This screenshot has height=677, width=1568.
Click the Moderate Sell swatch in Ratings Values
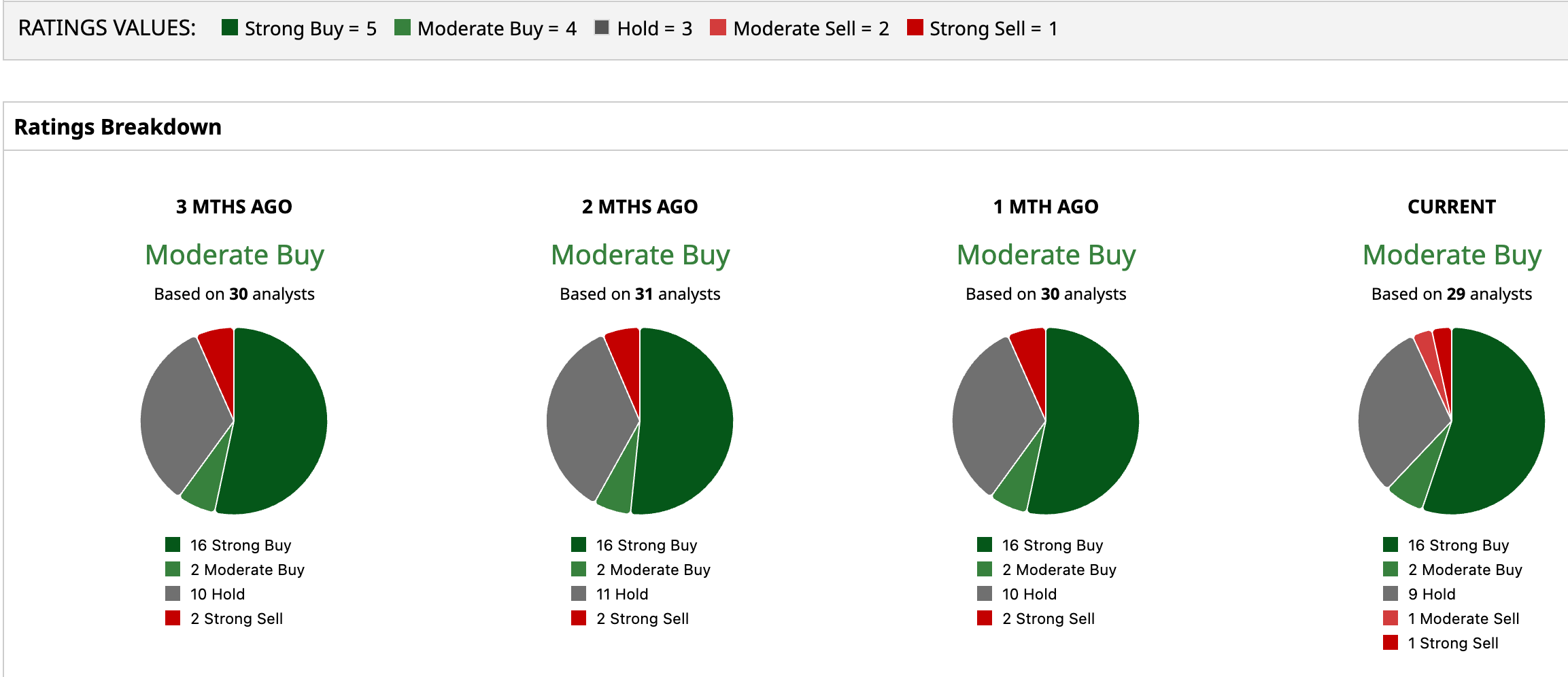coord(718,27)
